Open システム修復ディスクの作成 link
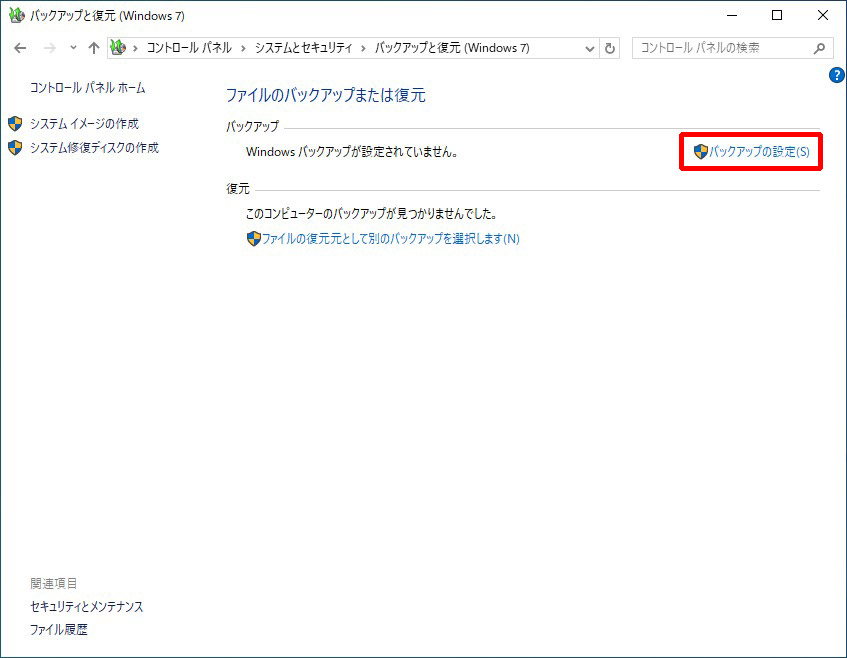The image size is (847, 658). 94,148
